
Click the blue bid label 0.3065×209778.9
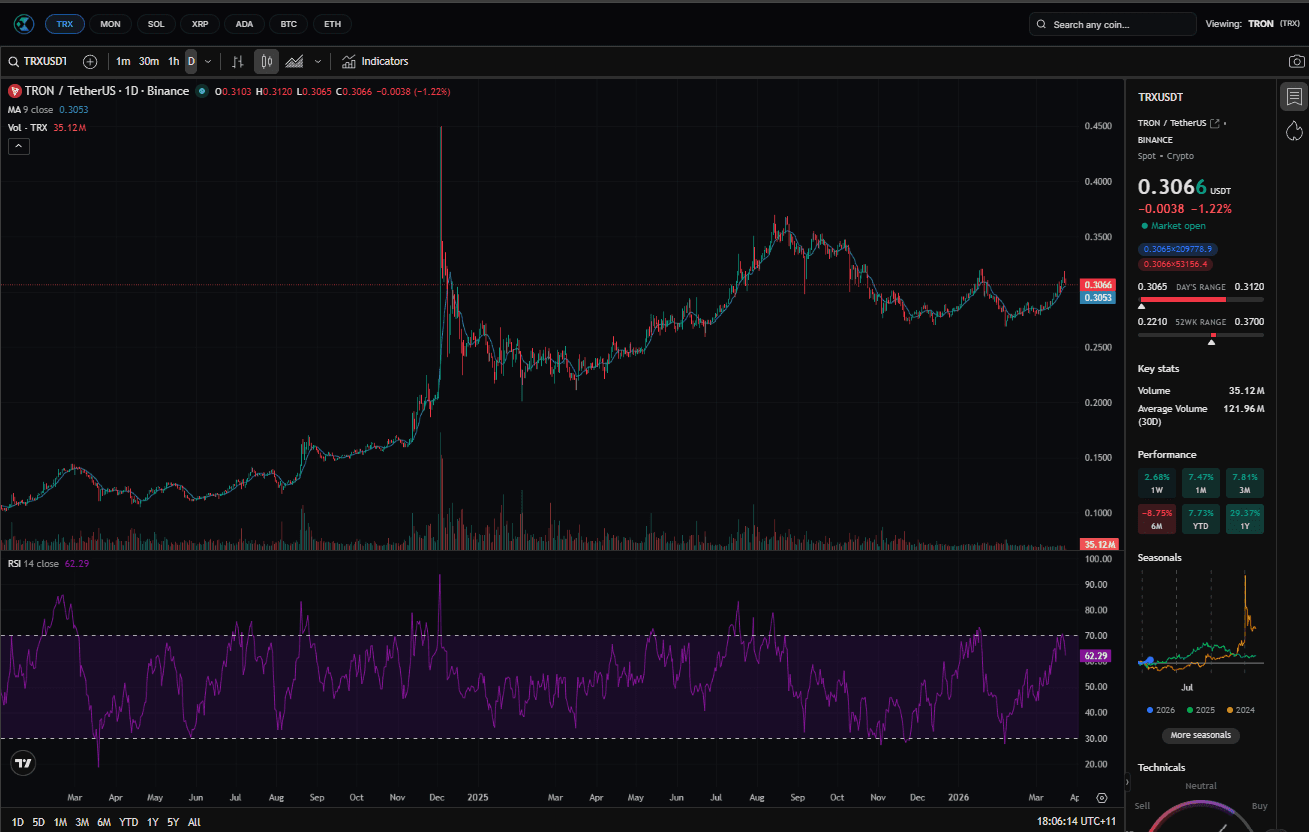click(1177, 248)
